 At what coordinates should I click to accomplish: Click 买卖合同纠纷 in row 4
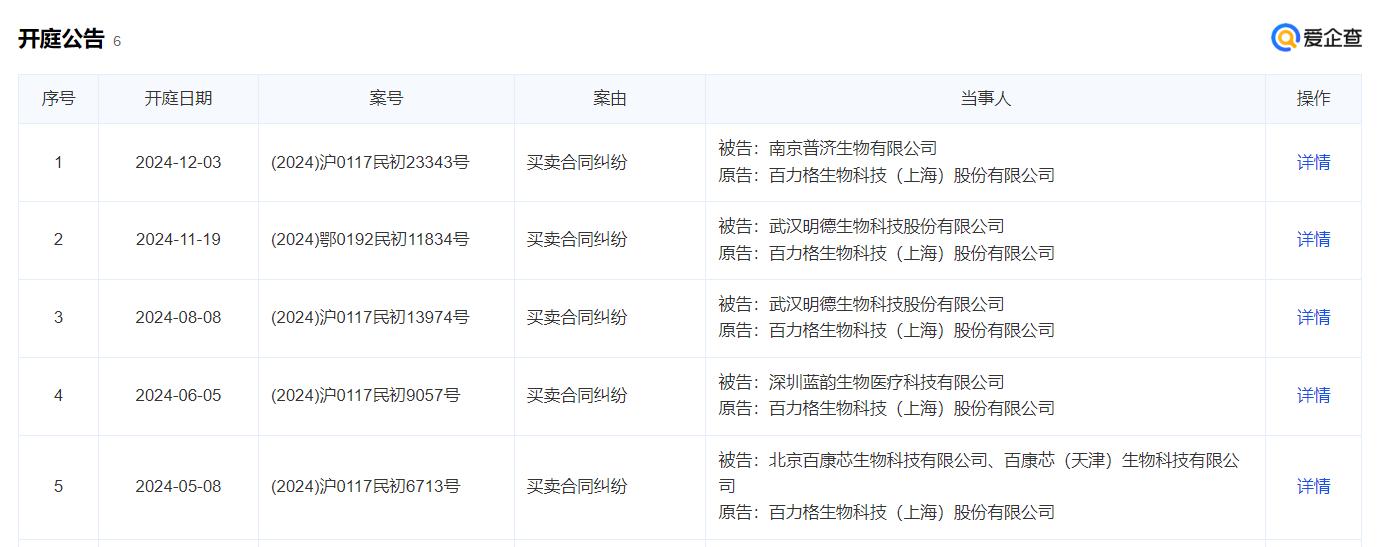[x=577, y=395]
